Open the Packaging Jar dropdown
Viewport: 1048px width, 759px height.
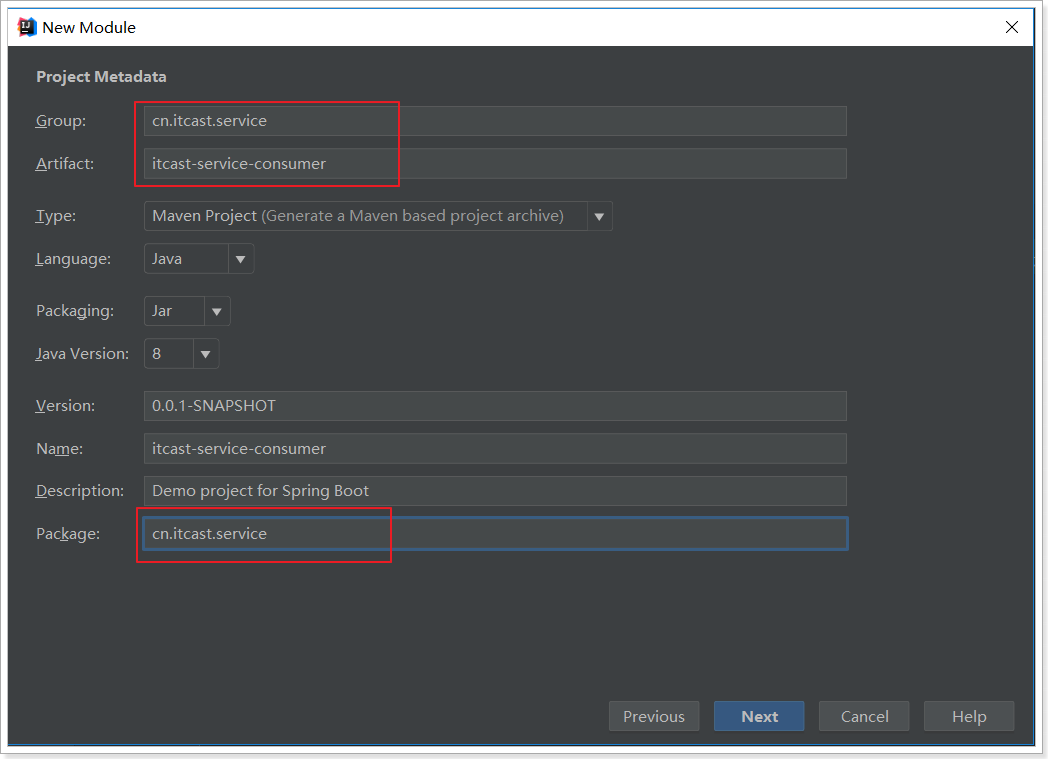click(217, 311)
